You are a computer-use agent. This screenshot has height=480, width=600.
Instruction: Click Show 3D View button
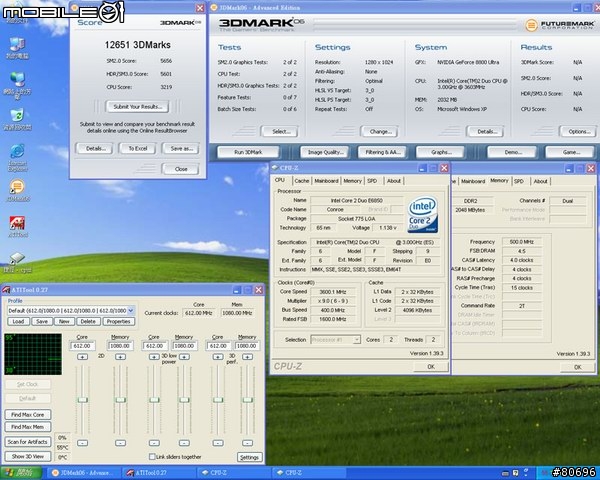tap(28, 456)
